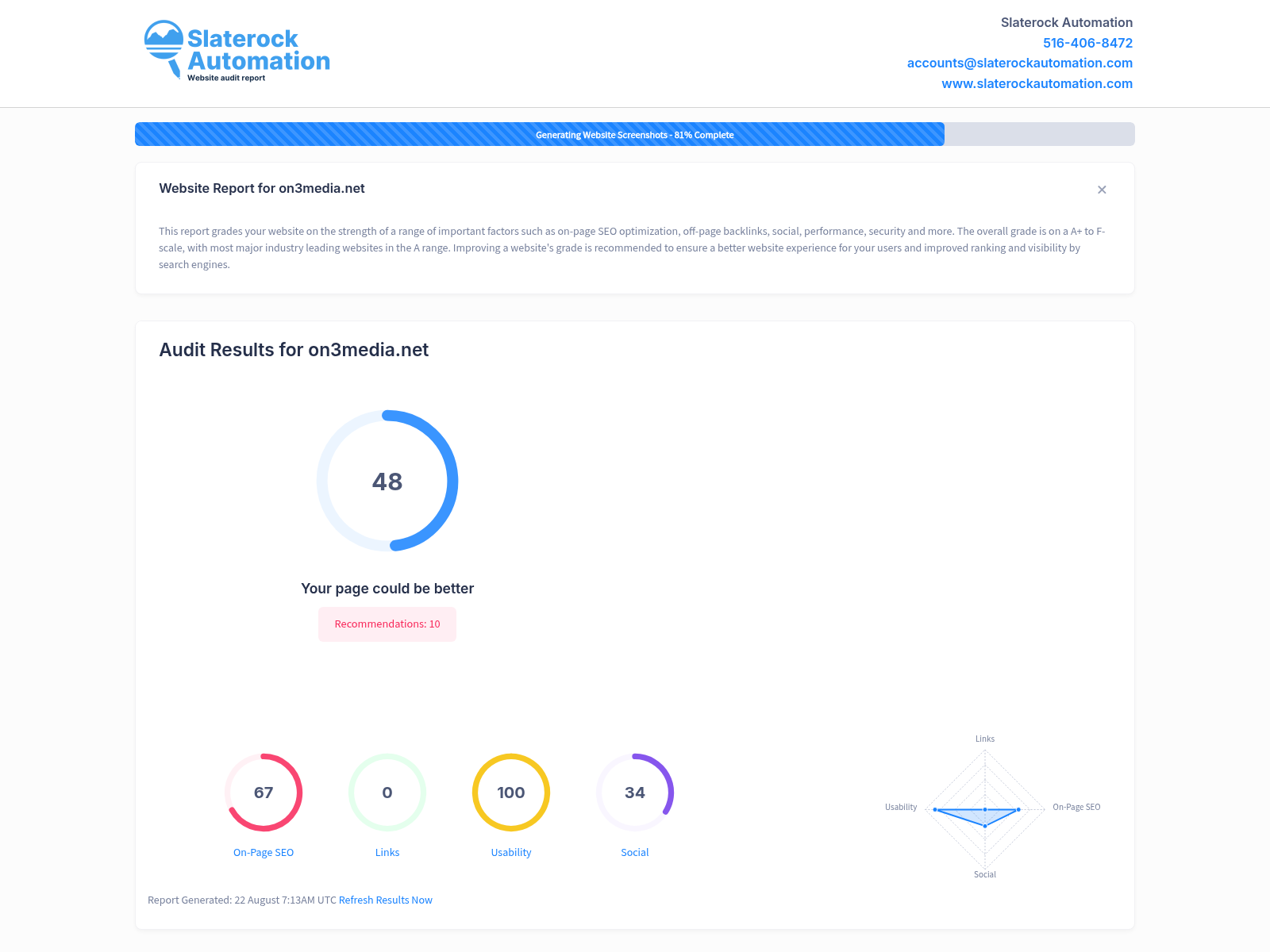The image size is (1270, 952).
Task: Click the screenshot generation progress bar
Action: click(635, 134)
